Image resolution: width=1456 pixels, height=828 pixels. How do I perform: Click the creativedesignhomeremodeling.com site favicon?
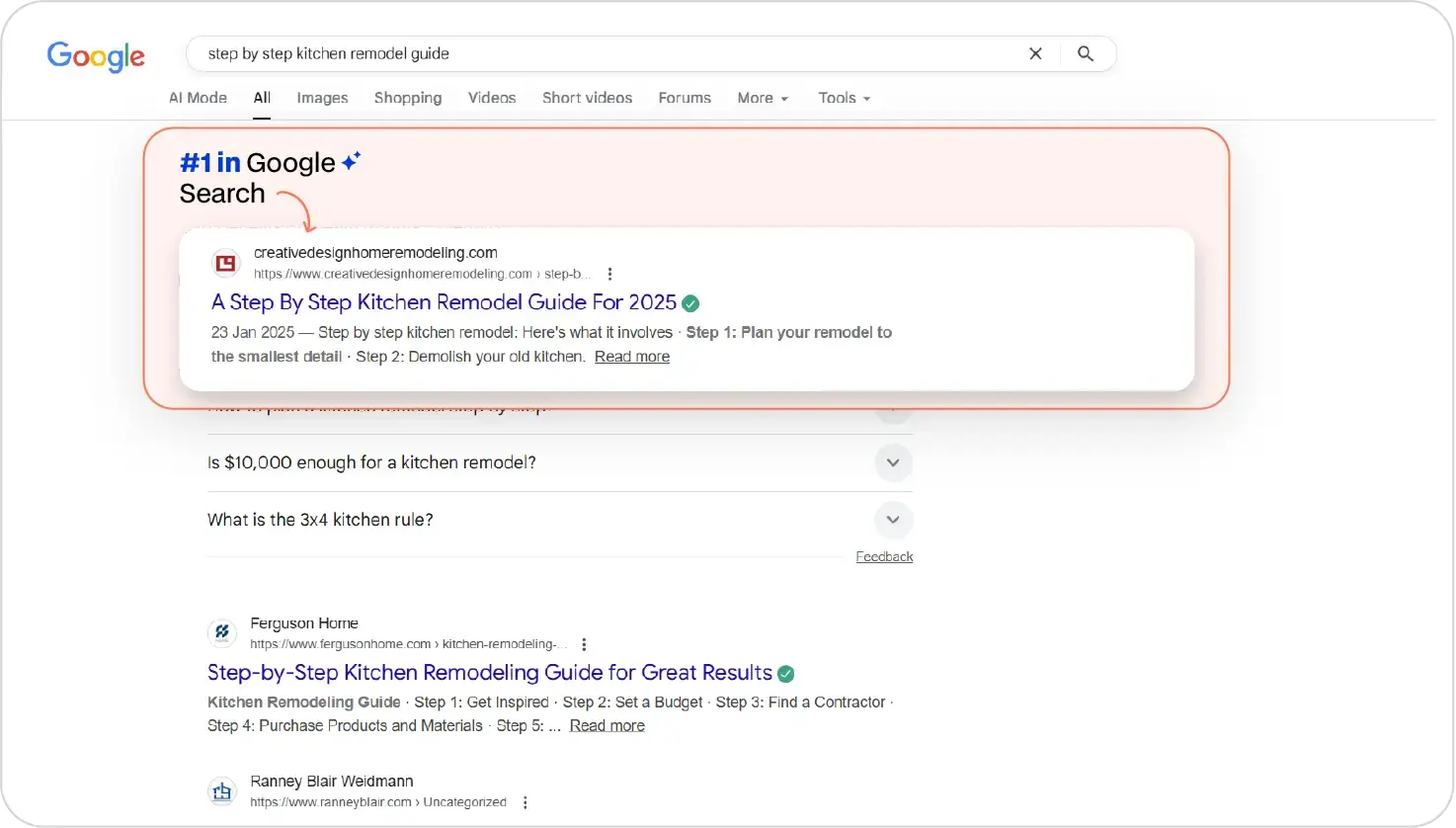point(225,262)
